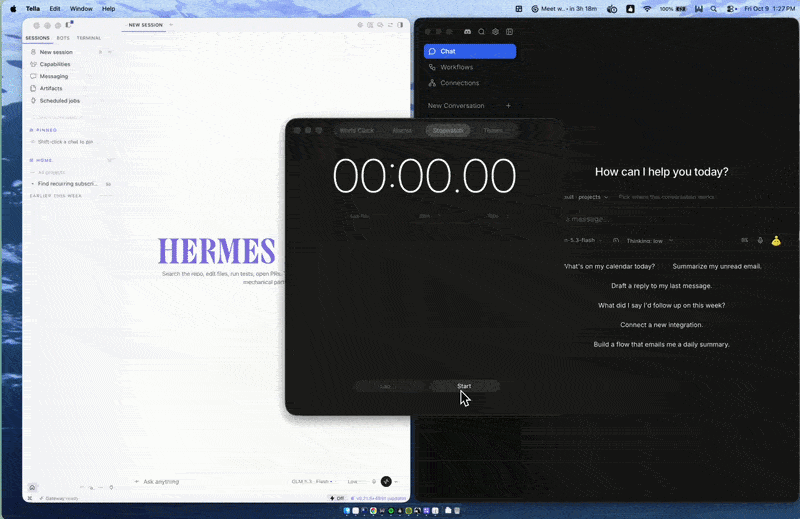Click the Artifacts document icon

click(x=33, y=88)
